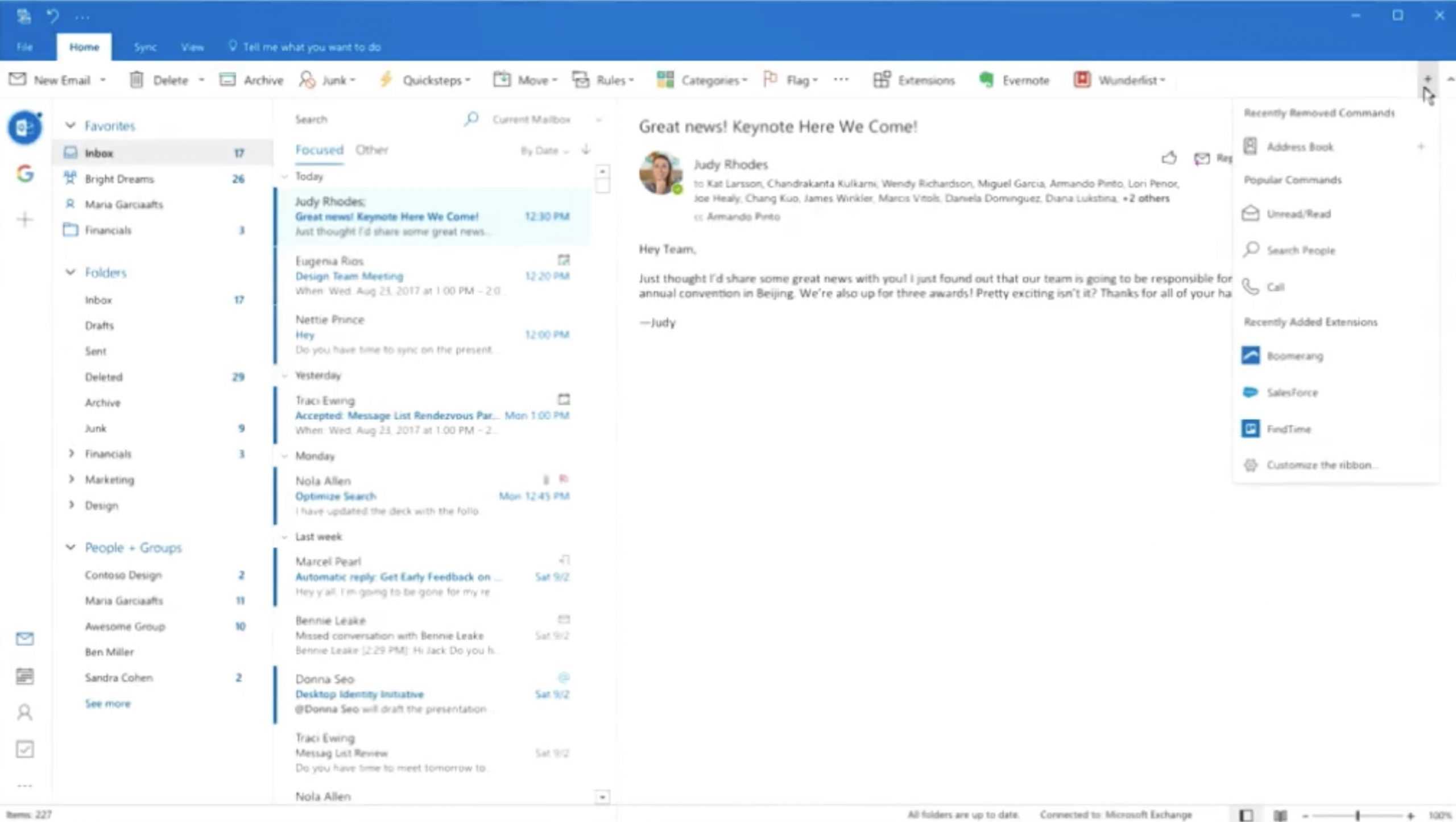Switch to the Other inbox view
The image size is (1456, 822).
(x=371, y=150)
